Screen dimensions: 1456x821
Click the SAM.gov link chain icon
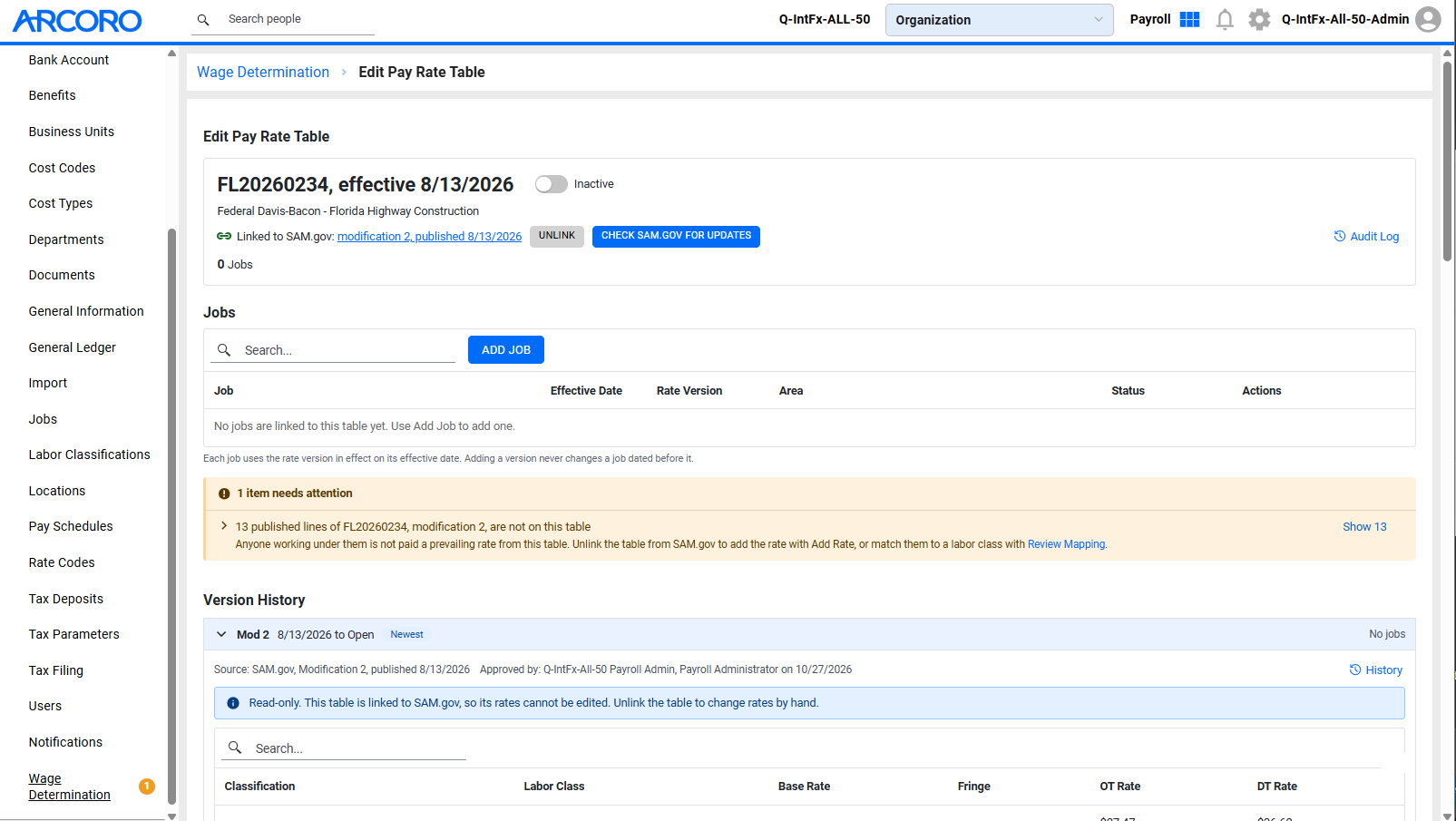click(x=224, y=236)
